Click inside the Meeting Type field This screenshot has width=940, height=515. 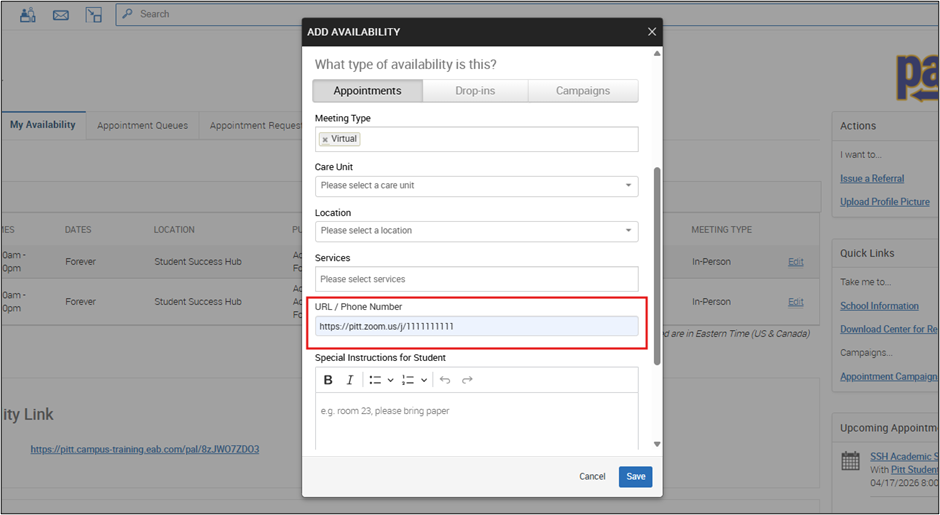[x=477, y=139]
